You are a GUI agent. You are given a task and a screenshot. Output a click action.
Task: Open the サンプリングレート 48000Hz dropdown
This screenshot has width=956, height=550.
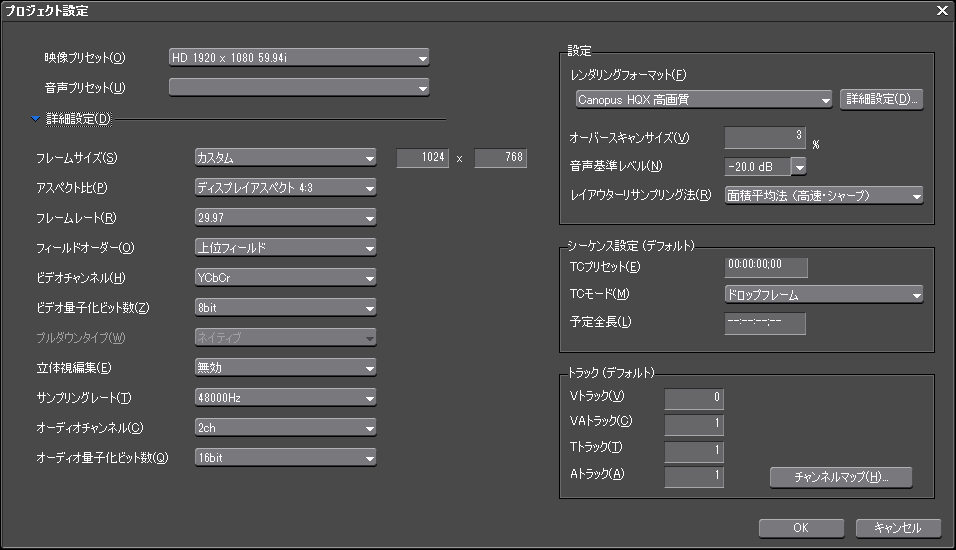(x=285, y=398)
